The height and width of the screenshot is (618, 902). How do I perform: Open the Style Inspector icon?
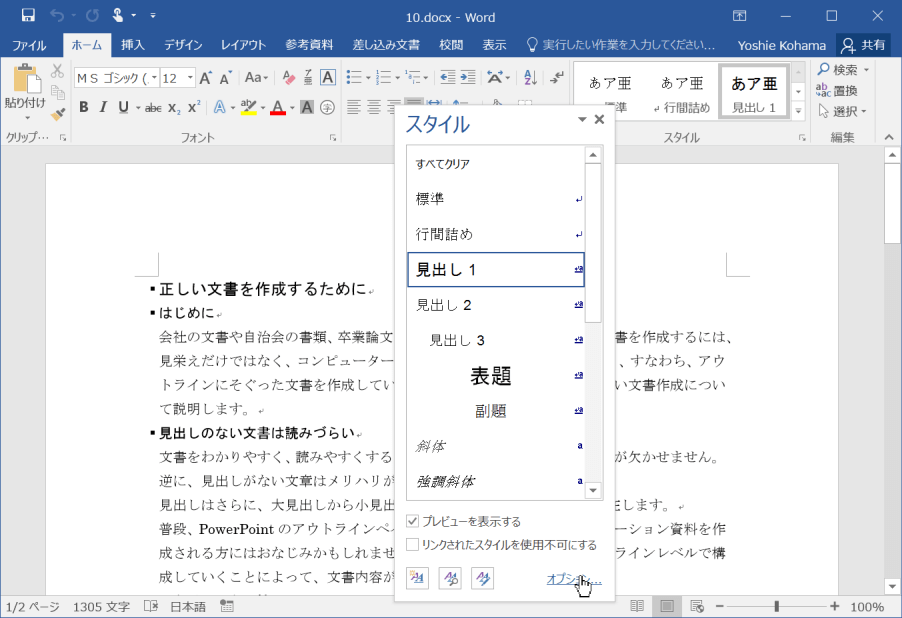coord(450,577)
